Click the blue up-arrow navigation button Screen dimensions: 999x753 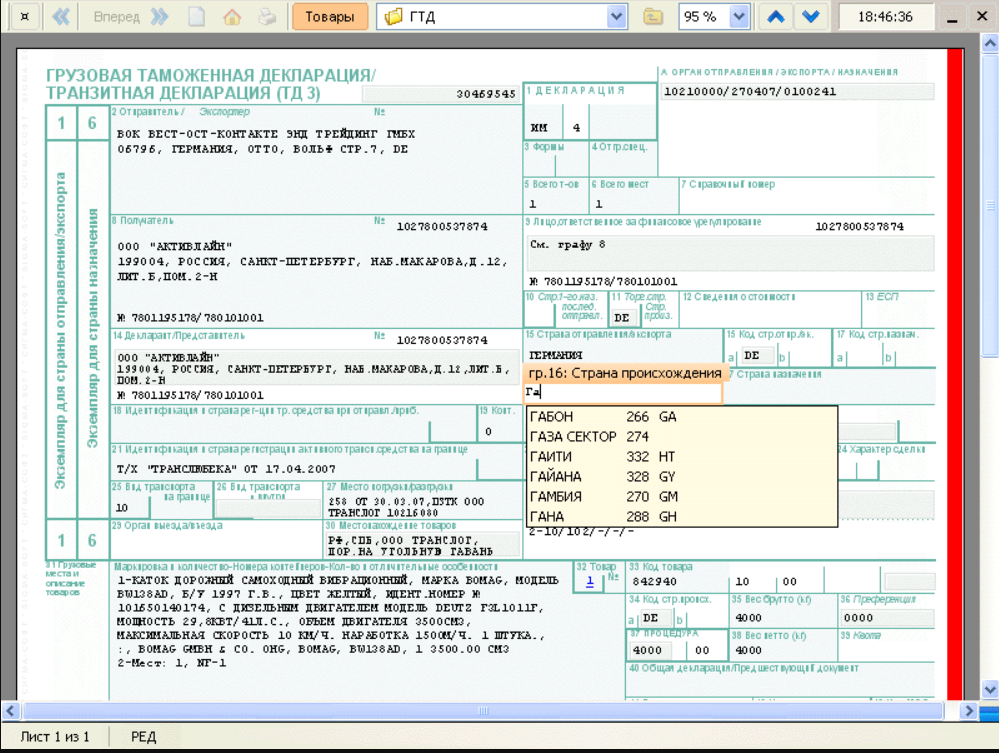click(x=775, y=17)
